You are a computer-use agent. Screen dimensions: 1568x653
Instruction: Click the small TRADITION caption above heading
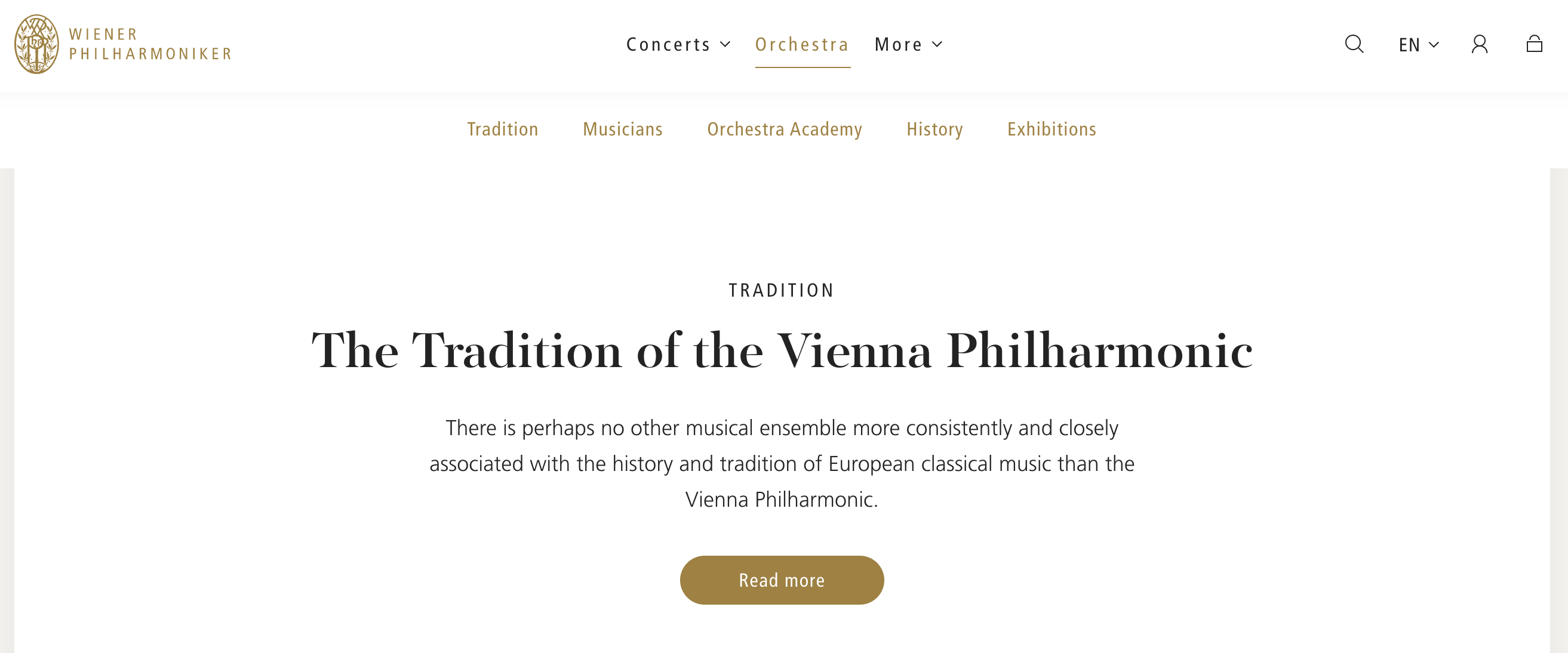coord(782,290)
